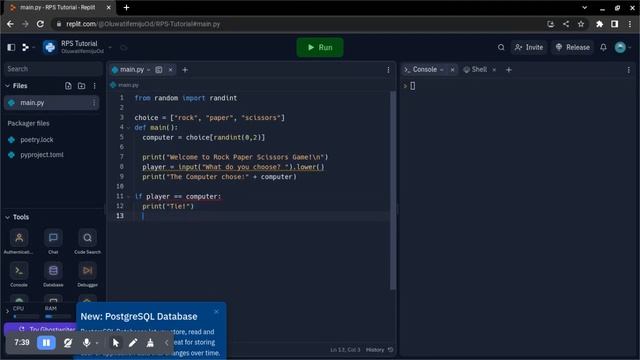The image size is (640, 360).
Task: Select the pointer tool in recorder bar
Action: coord(116,343)
